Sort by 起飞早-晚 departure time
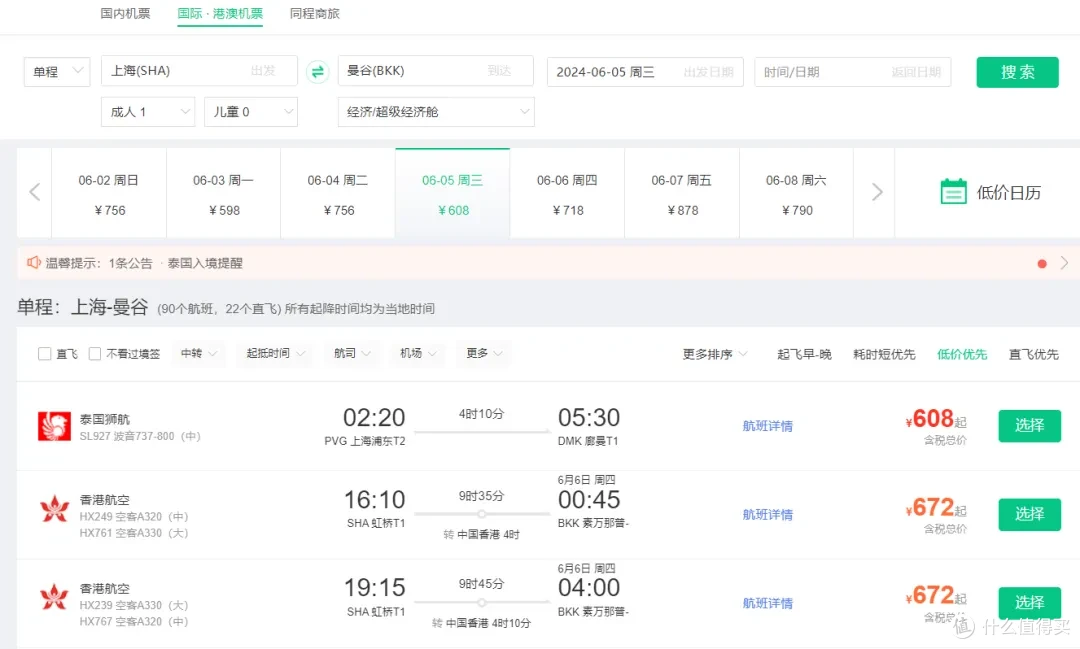 tap(804, 354)
